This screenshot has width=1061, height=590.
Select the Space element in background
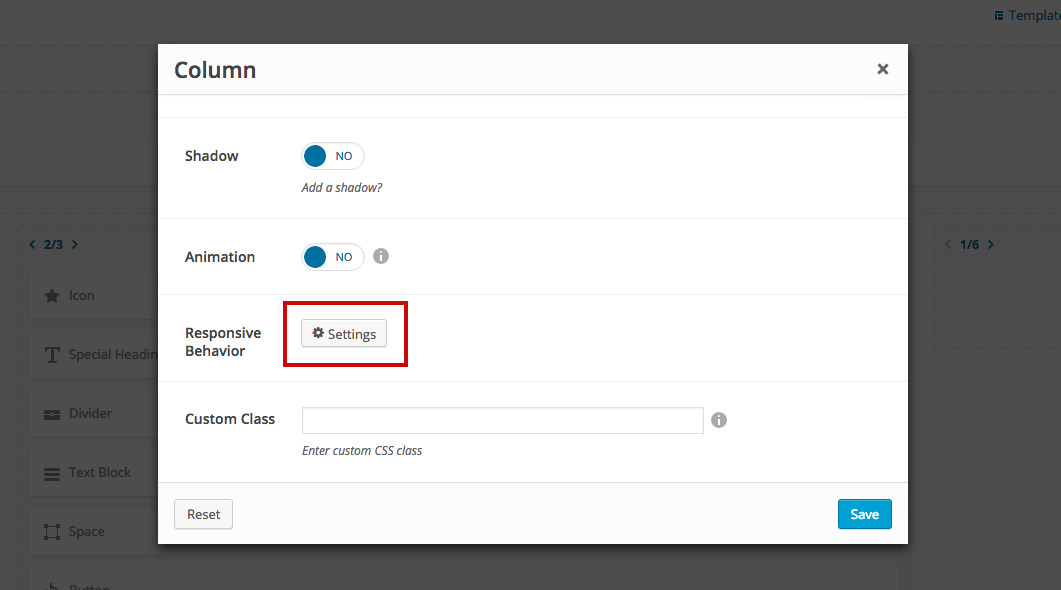93,532
